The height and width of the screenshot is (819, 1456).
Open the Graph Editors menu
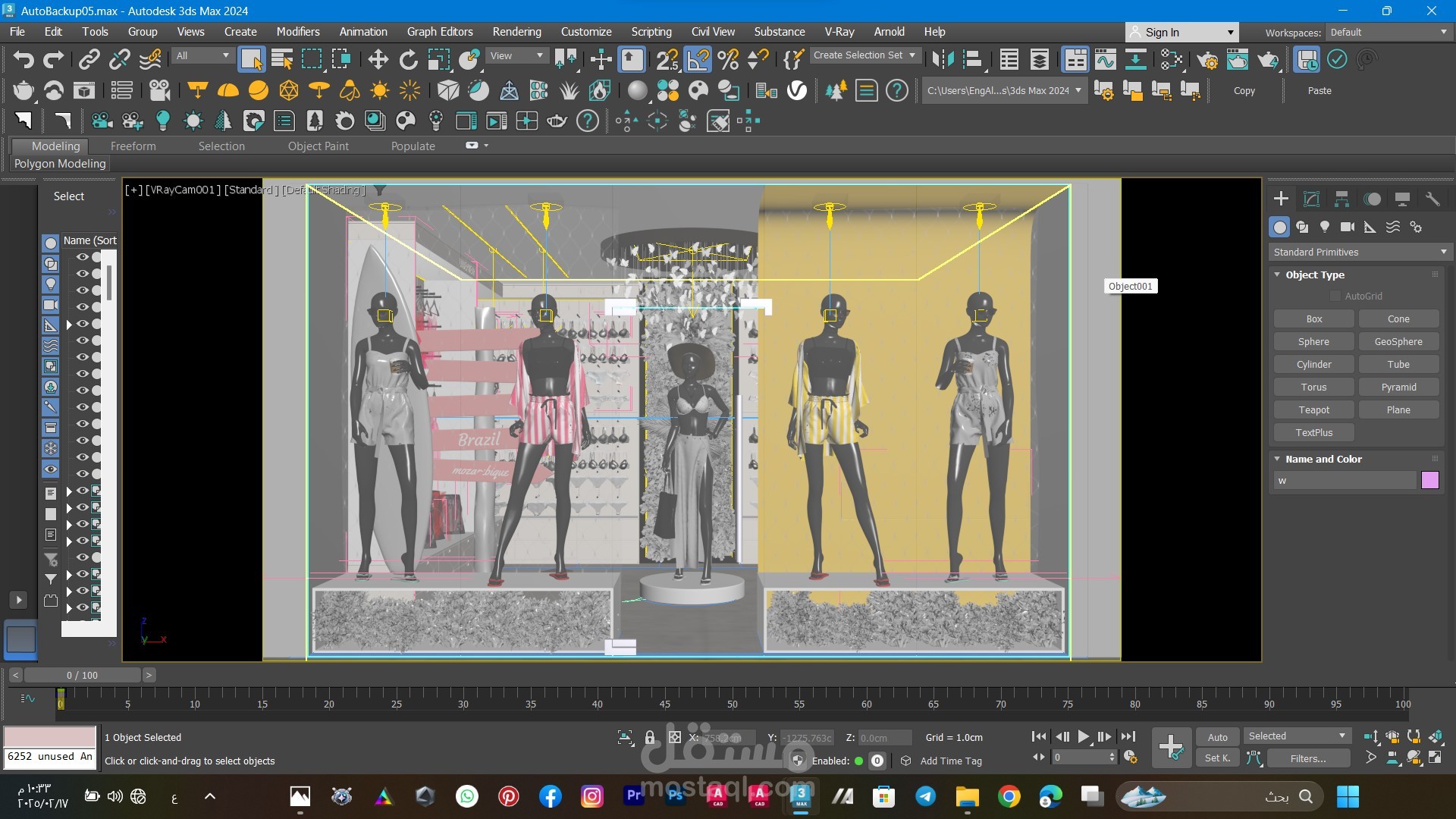pyautogui.click(x=440, y=32)
